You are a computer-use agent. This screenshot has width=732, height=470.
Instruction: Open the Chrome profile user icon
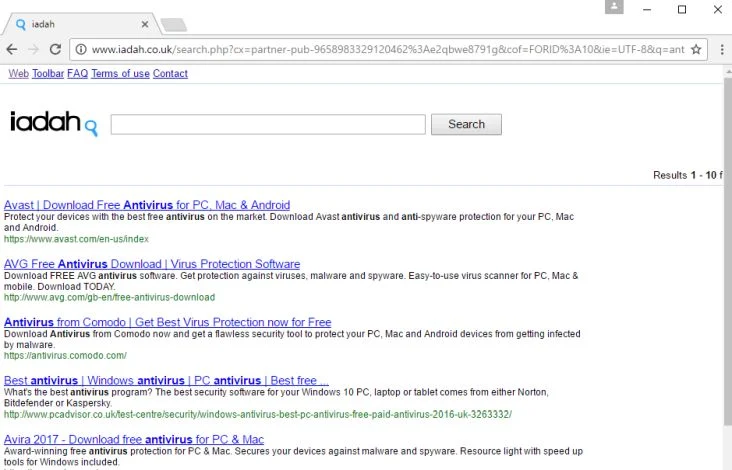[614, 7]
